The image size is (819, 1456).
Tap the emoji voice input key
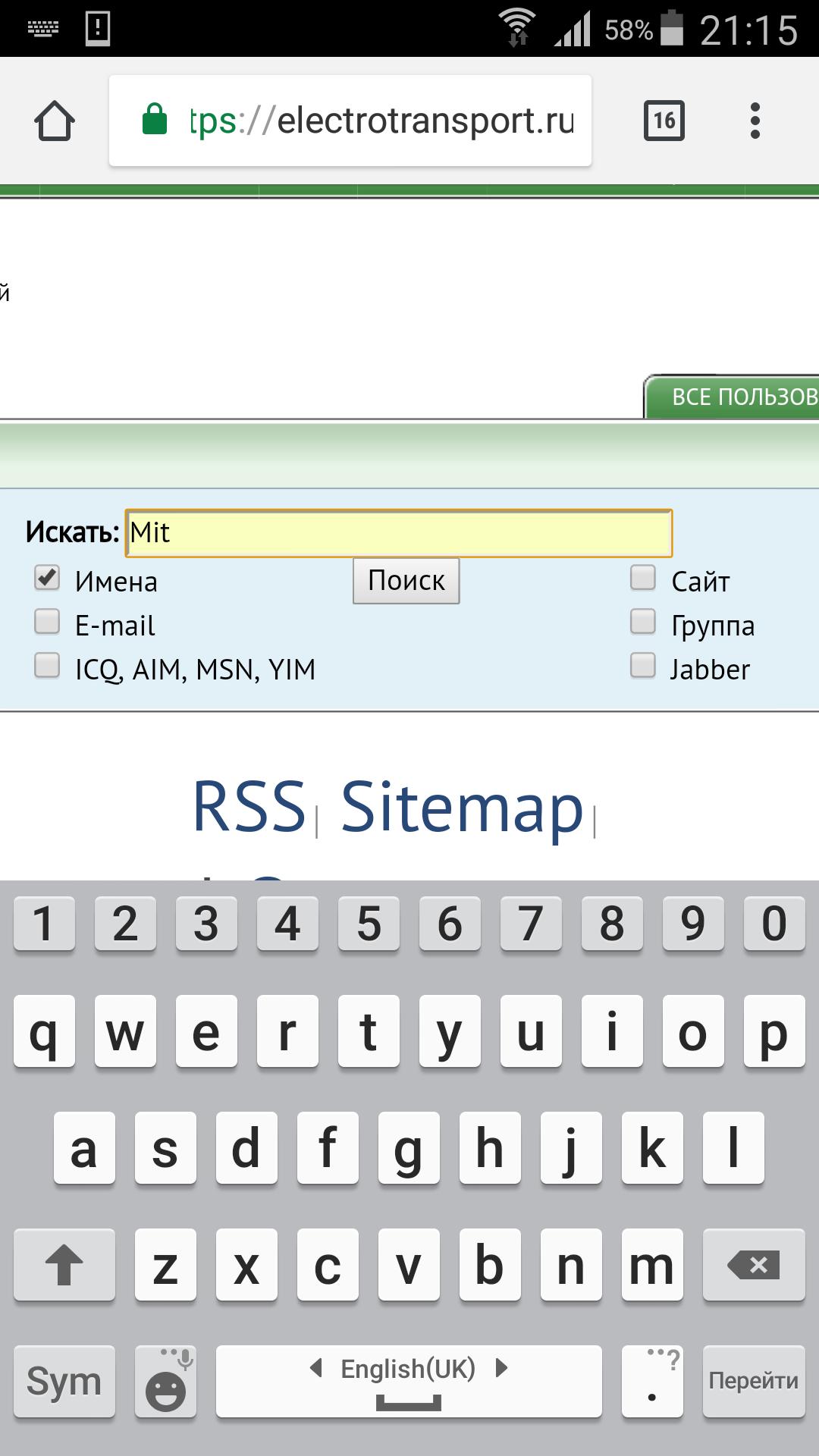(x=165, y=1382)
